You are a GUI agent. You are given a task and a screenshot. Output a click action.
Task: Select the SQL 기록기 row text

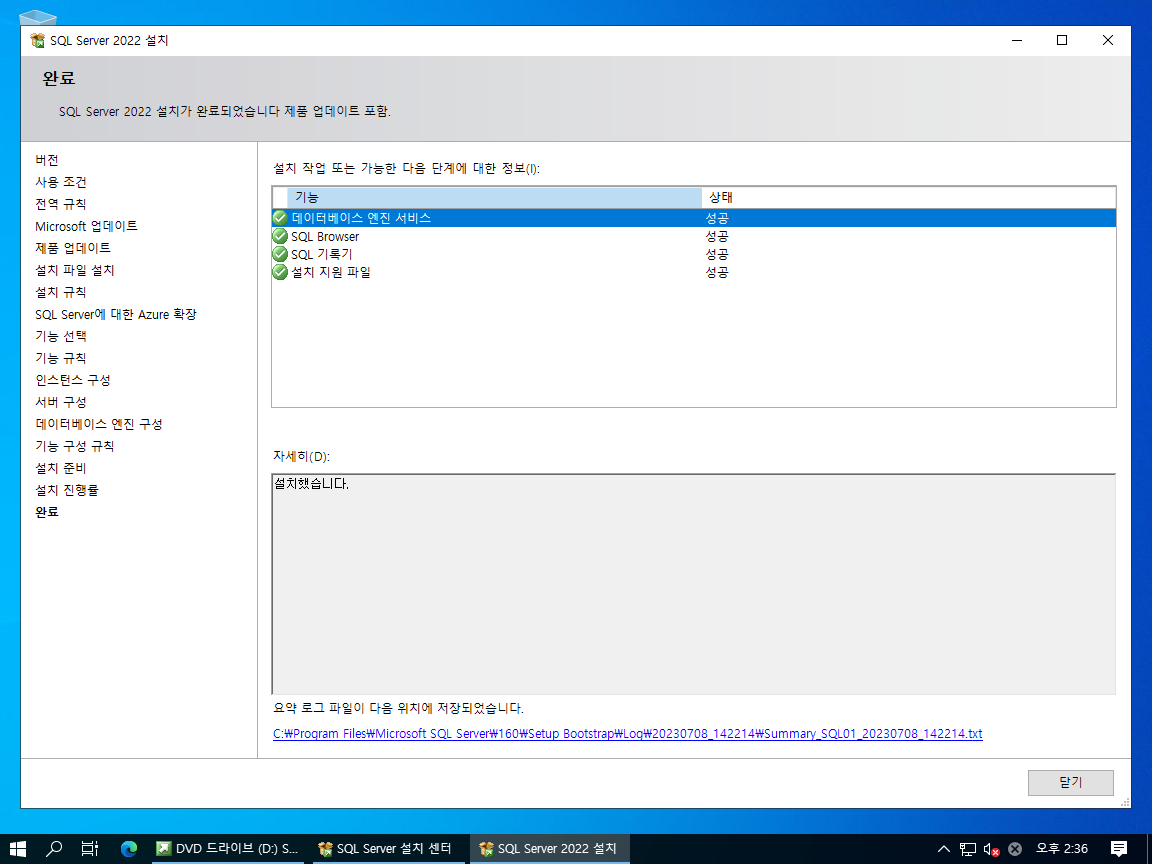click(322, 254)
